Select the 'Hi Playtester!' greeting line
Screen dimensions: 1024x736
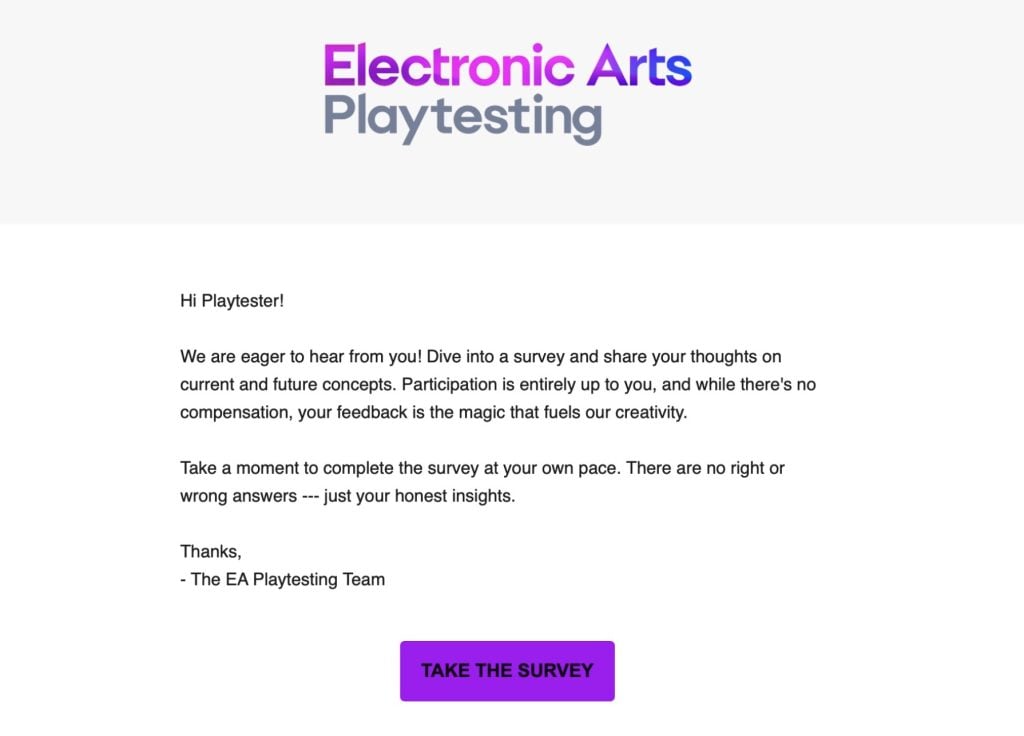point(231,300)
